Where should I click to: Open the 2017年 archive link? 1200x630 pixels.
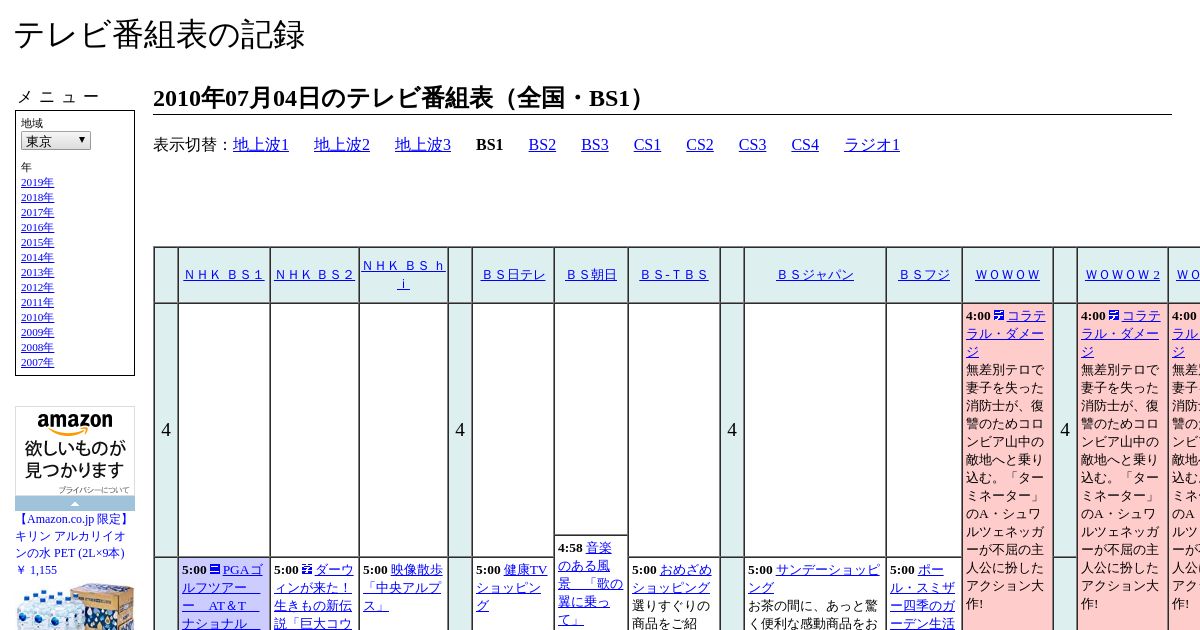37,213
